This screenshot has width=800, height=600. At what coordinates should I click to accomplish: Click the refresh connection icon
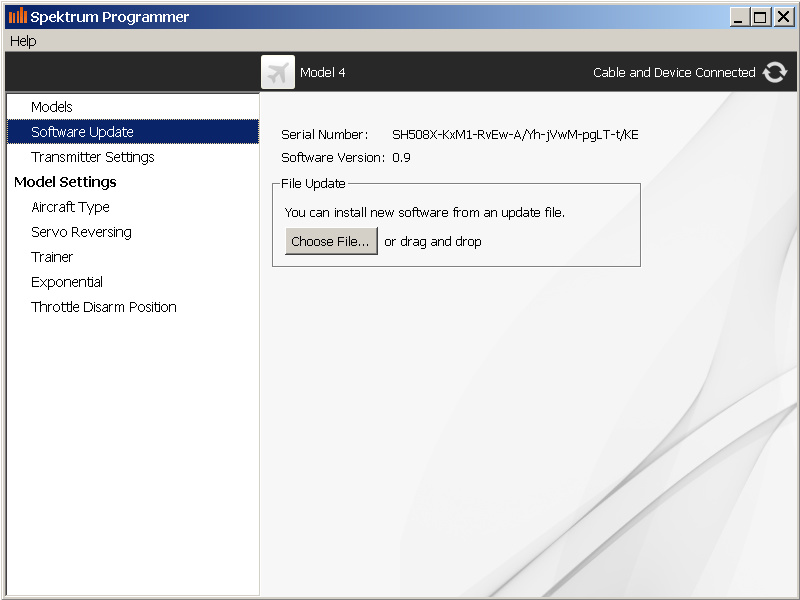tap(775, 72)
